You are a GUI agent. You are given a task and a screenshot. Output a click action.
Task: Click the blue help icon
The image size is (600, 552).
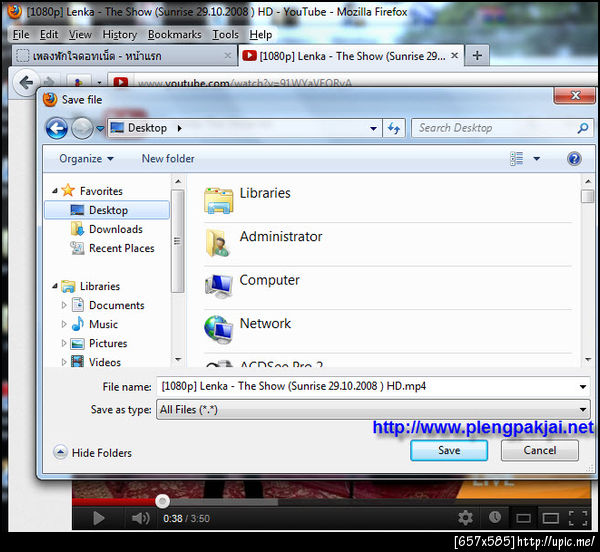pos(574,159)
